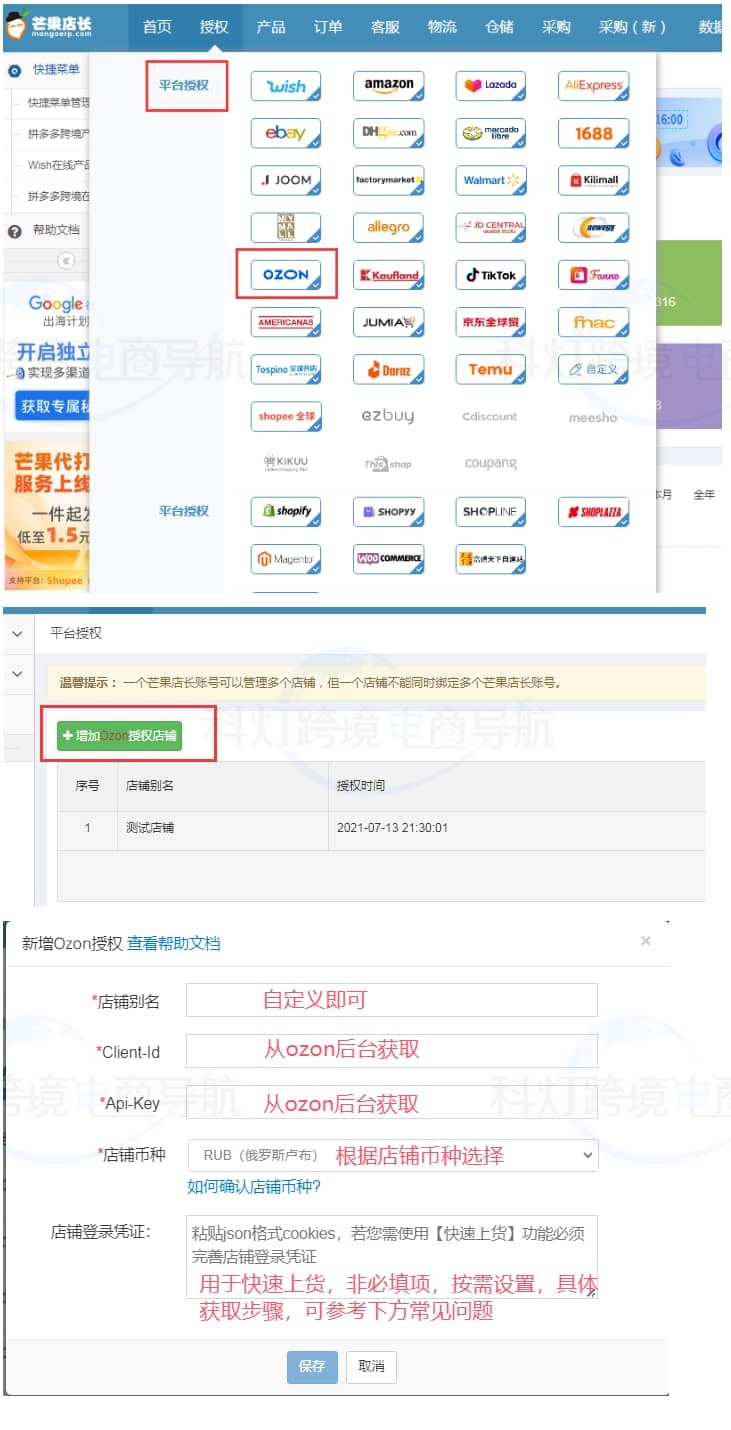This screenshot has height=1430, width=731.
Task: Click the Tospino platform logo
Action: (286, 369)
